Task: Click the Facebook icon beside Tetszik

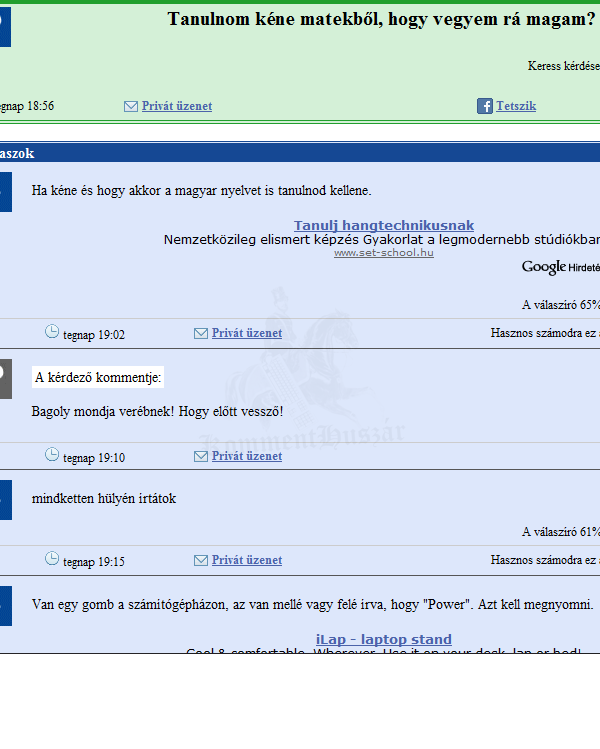Action: [x=485, y=106]
